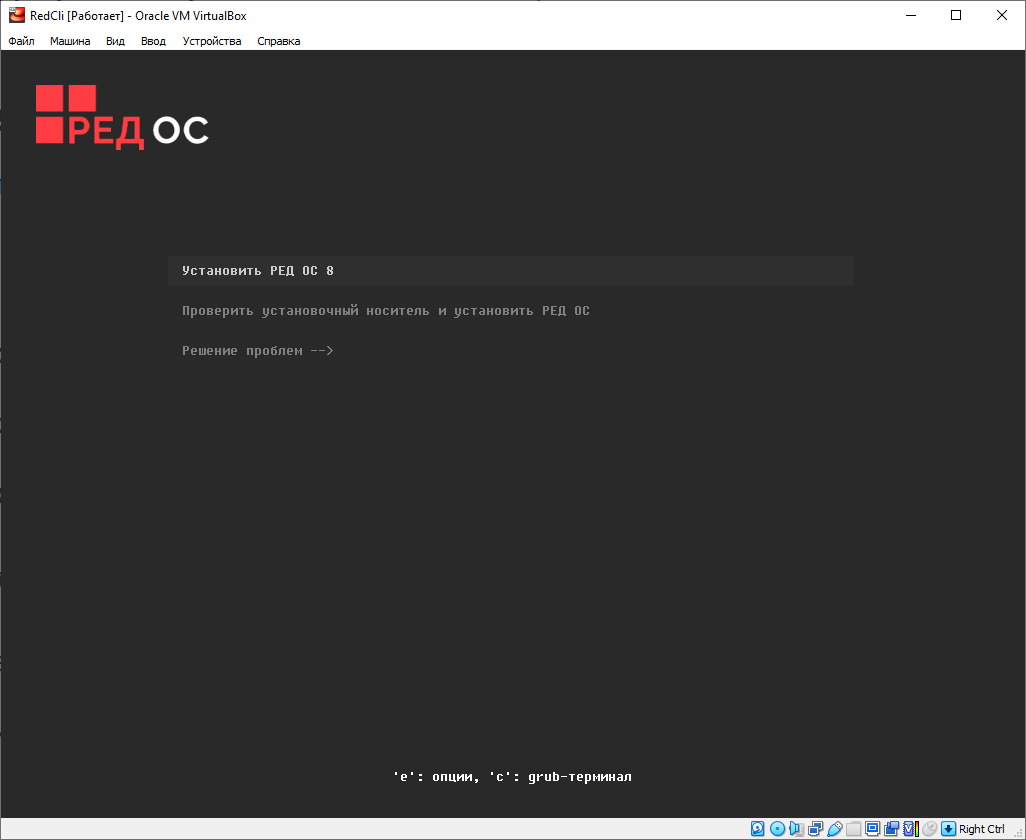Open the Справка menu
The width and height of the screenshot is (1026, 840).
(x=279, y=41)
